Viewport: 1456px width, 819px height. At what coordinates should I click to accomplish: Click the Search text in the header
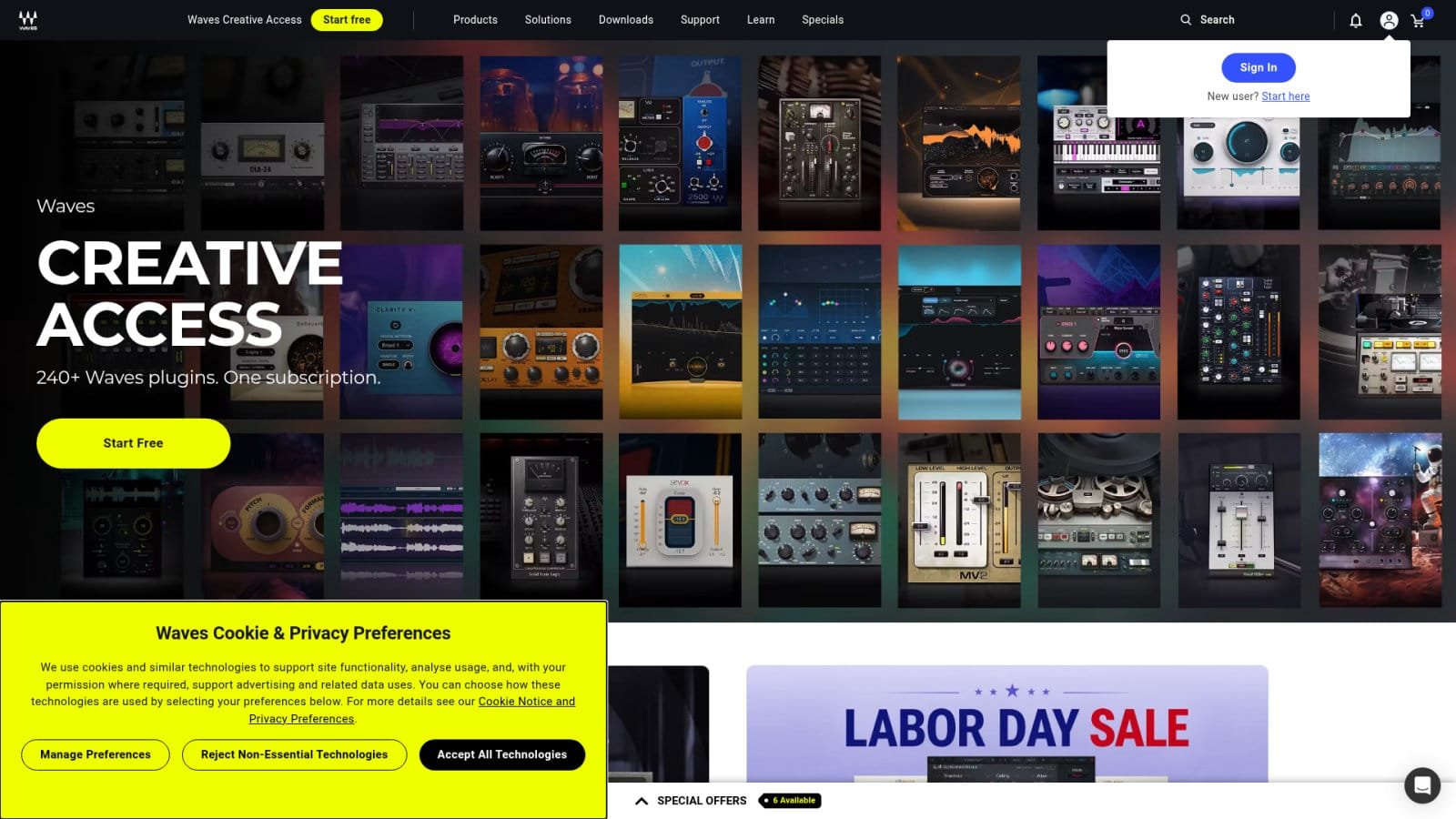[1217, 20]
